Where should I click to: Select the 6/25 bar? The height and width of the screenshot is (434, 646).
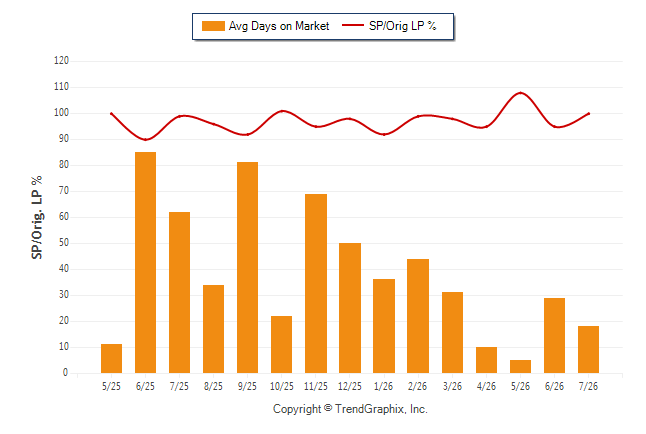pos(145,263)
